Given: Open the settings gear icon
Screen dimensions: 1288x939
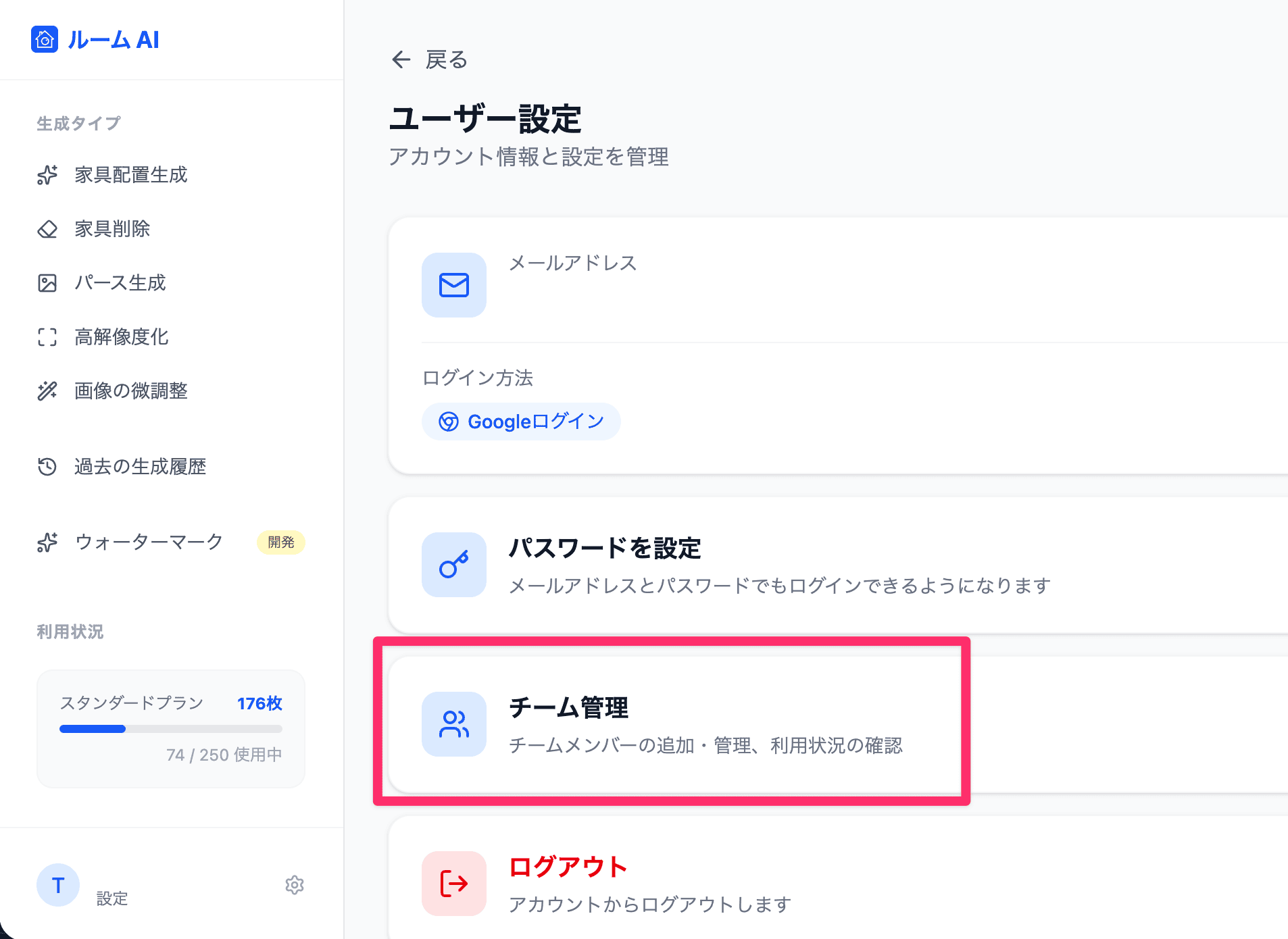Looking at the screenshot, I should click(x=295, y=885).
